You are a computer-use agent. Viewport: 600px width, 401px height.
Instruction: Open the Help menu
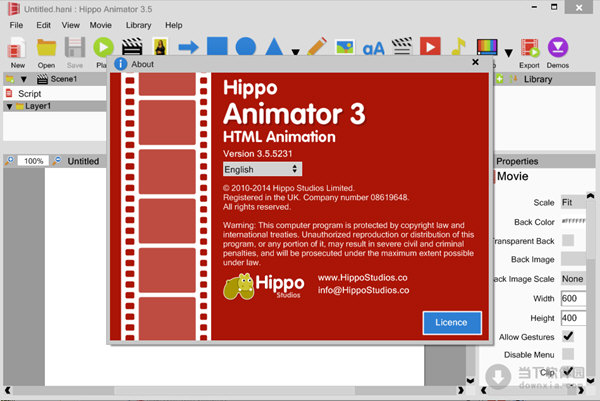coord(173,25)
